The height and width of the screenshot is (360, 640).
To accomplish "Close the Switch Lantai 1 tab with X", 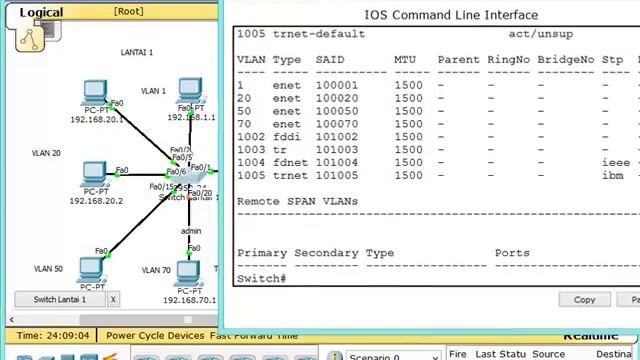I will [113, 300].
